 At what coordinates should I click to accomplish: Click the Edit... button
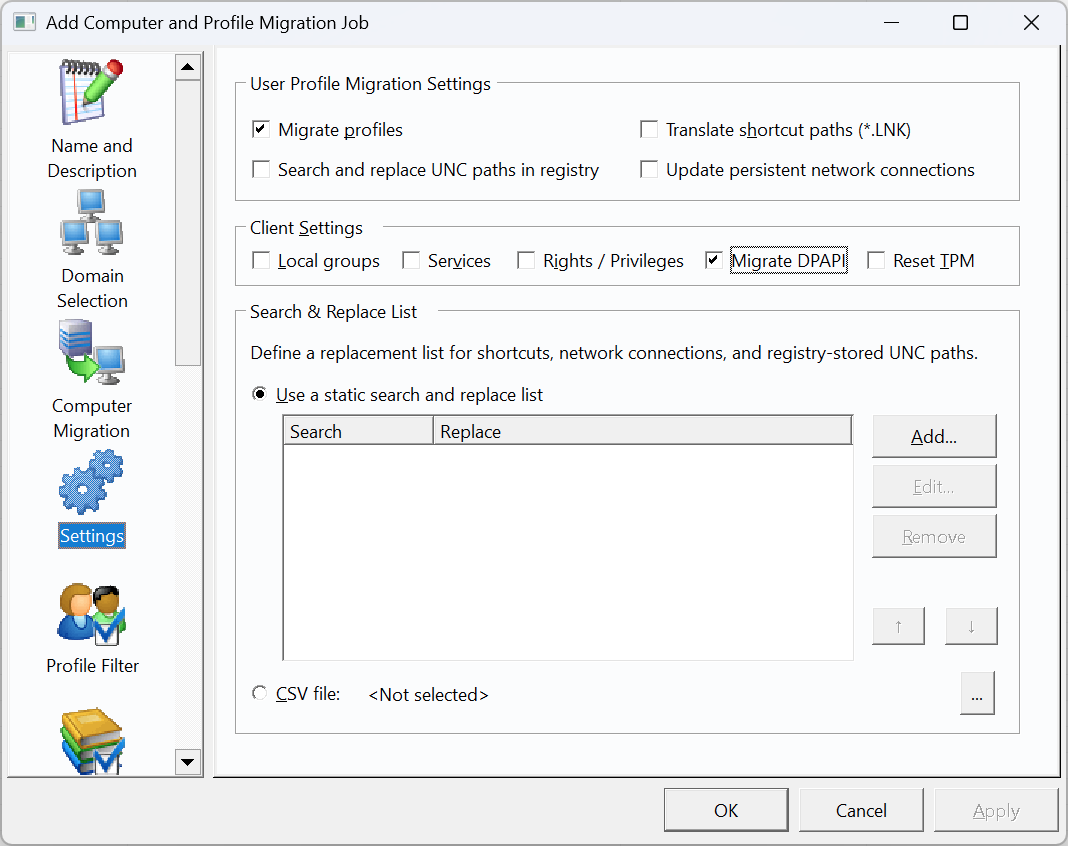point(934,486)
